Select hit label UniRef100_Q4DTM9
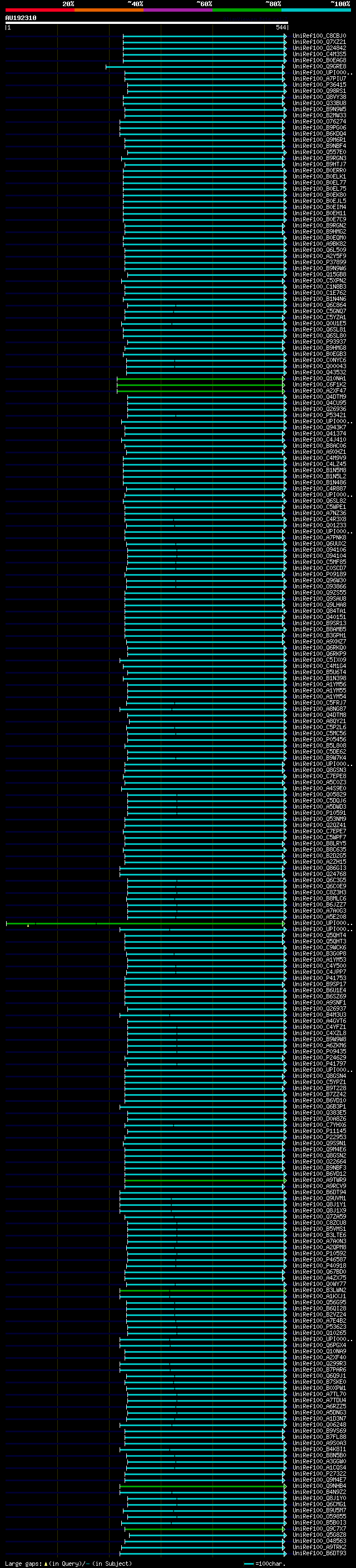356x1568 pixels. click(319, 396)
